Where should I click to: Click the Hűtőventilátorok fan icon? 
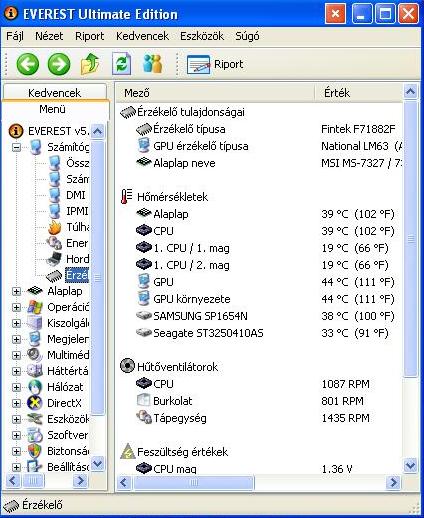point(127,366)
